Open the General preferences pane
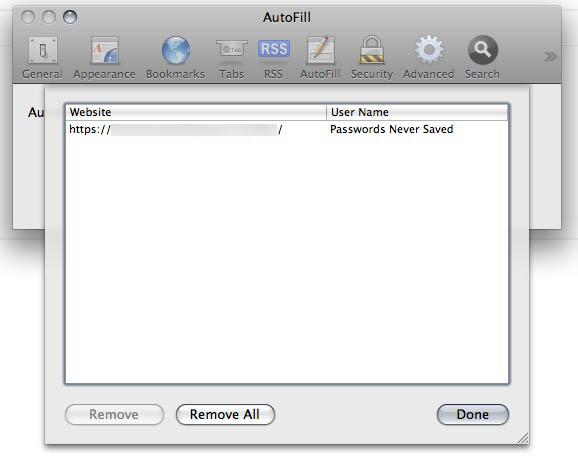The width and height of the screenshot is (578, 471). [42, 57]
